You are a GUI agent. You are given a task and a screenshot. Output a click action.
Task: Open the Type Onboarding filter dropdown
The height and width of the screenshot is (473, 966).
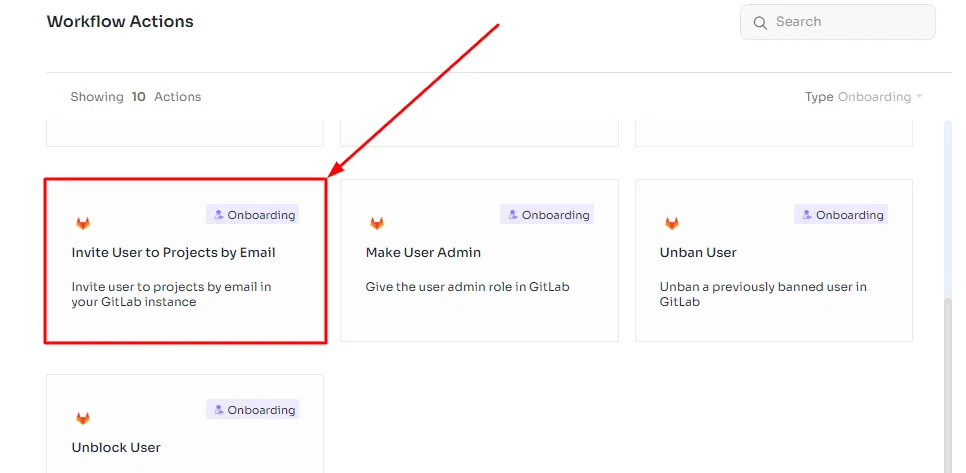[x=863, y=97]
